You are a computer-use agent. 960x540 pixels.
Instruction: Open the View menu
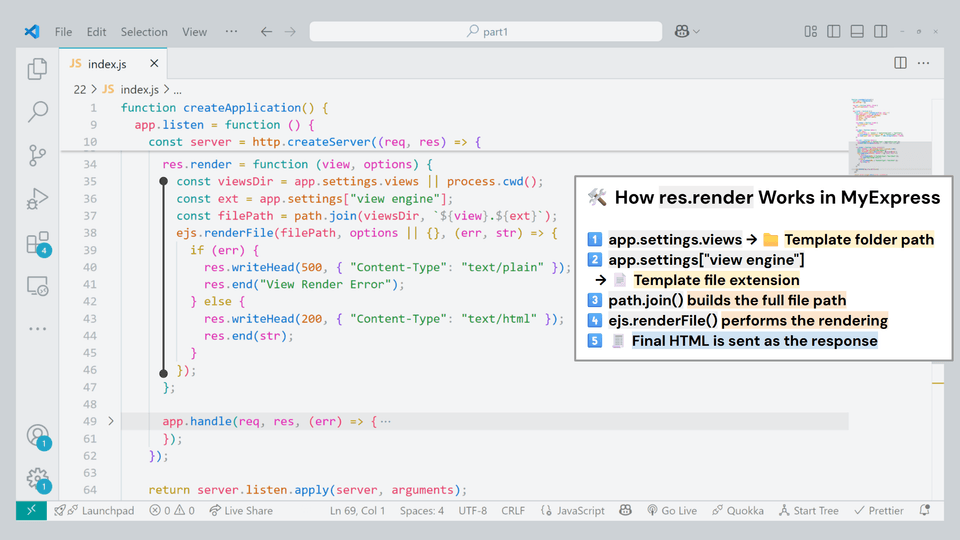194,32
